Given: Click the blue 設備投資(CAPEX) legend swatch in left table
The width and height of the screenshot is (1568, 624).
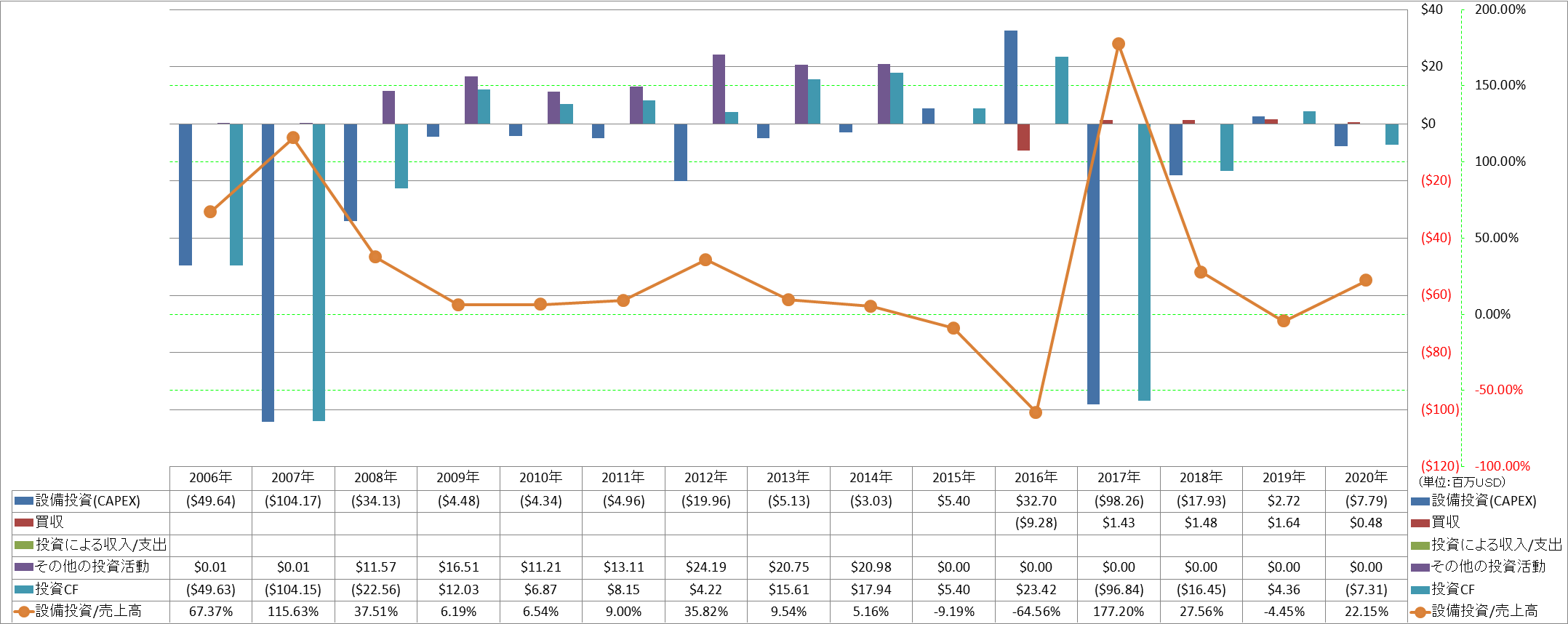Looking at the screenshot, I should [x=24, y=501].
